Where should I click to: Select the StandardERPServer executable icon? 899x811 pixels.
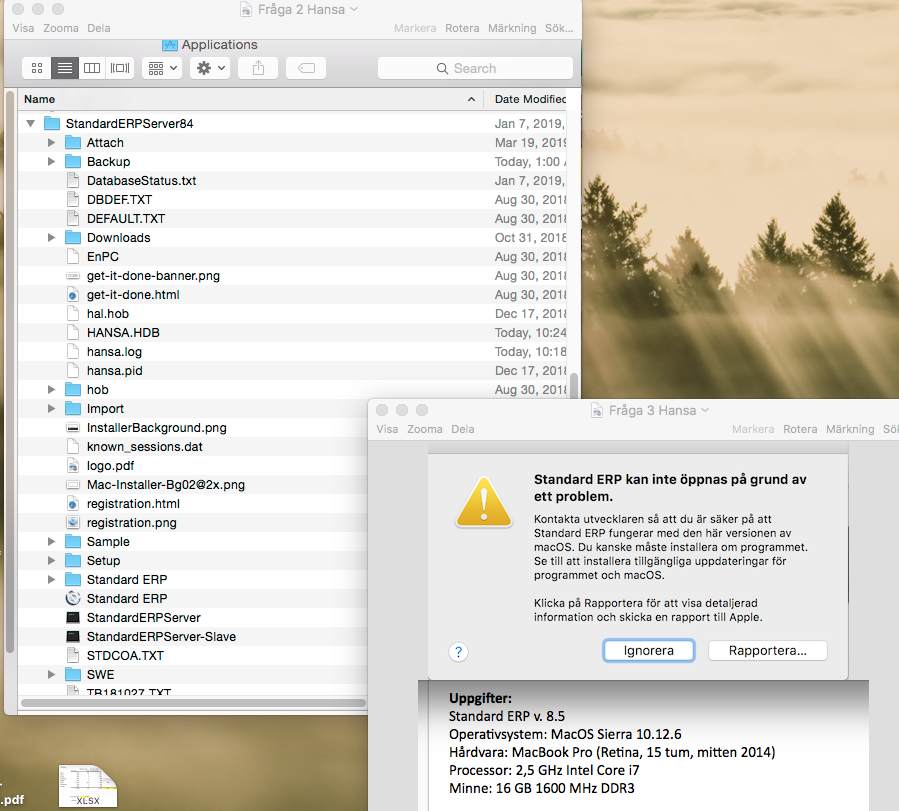[73, 617]
